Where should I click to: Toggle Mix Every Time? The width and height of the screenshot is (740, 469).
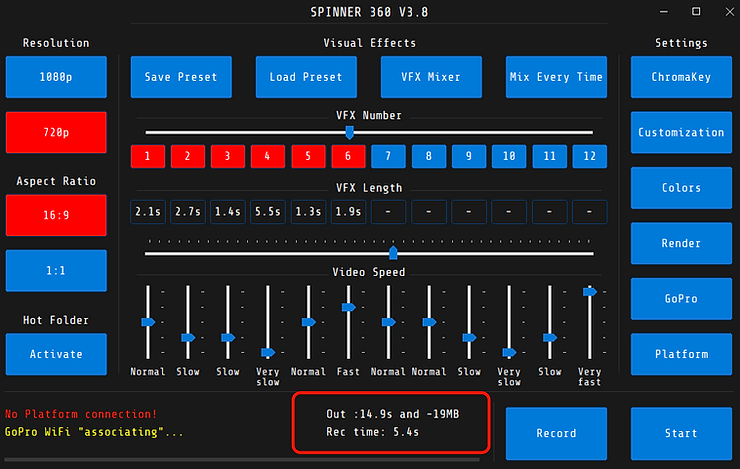(556, 77)
